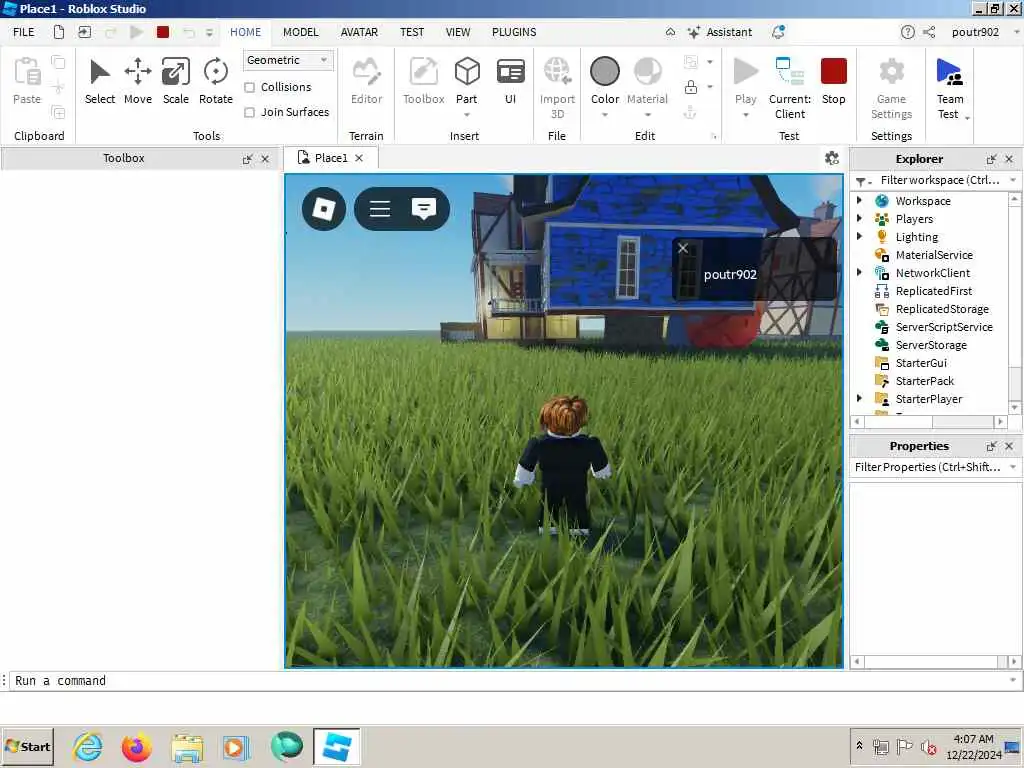
Task: Start a Team Test
Action: tap(949, 88)
